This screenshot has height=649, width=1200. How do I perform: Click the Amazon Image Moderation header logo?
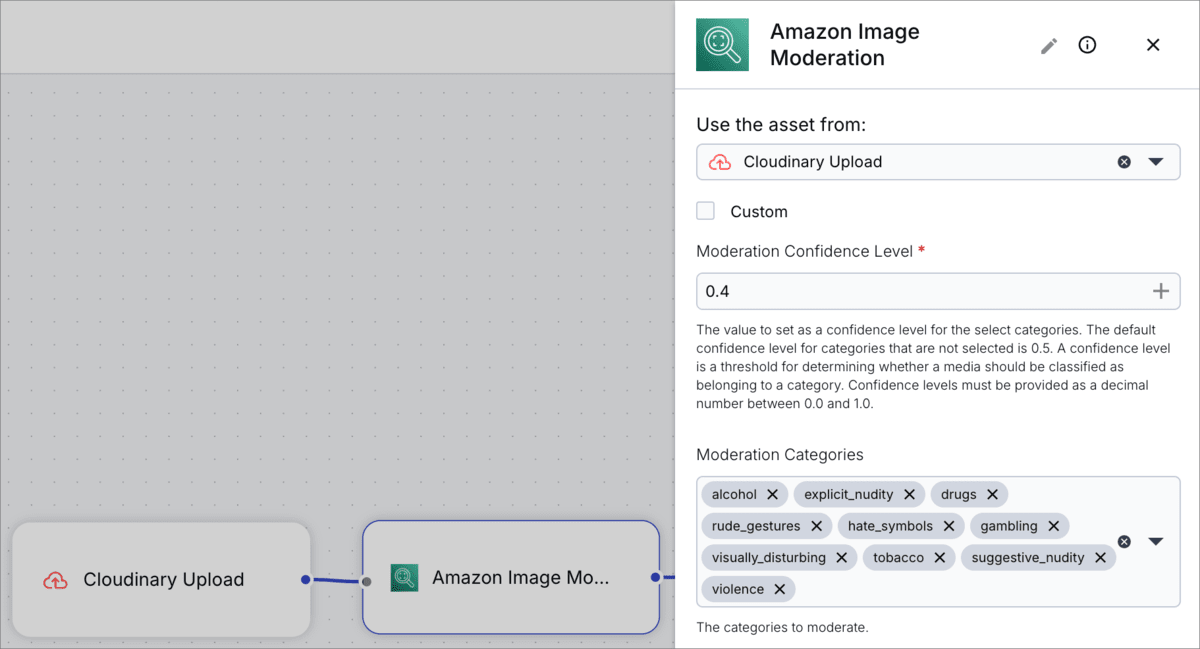722,45
